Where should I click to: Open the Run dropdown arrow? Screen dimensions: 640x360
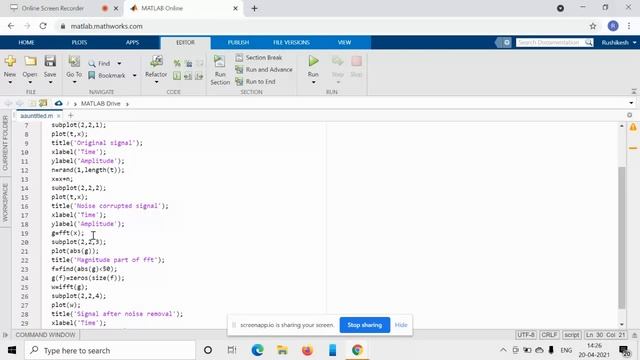pyautogui.click(x=313, y=82)
